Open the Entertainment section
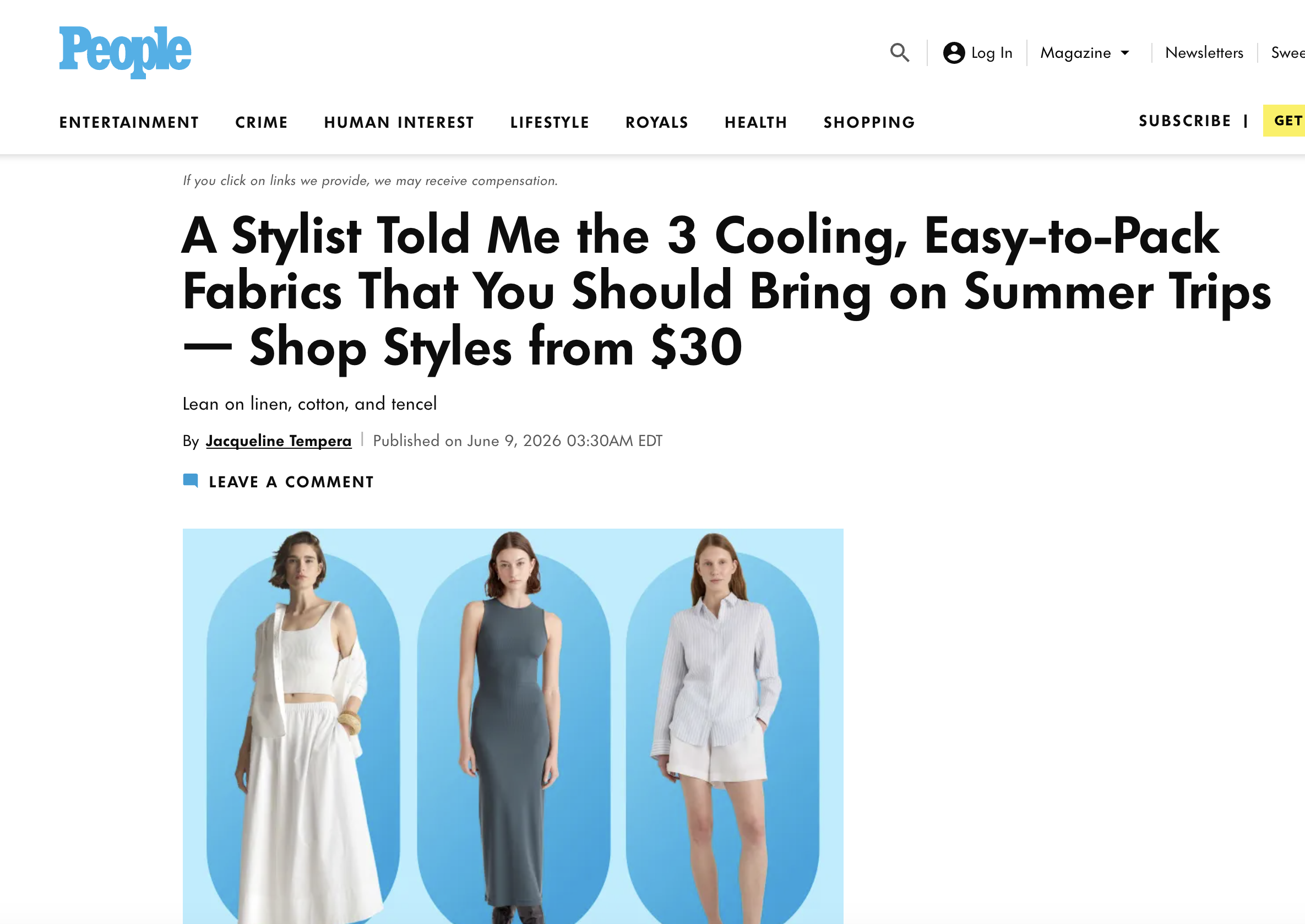The image size is (1305, 924). coord(129,122)
